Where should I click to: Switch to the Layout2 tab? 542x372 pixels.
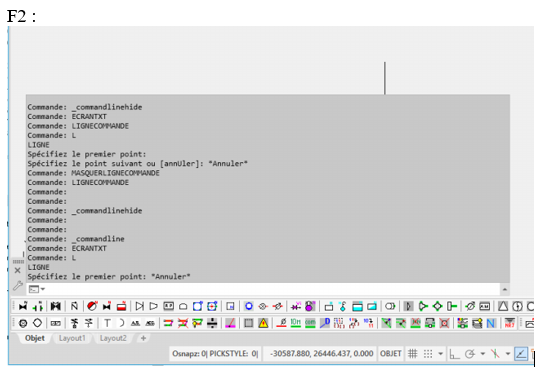(x=113, y=338)
